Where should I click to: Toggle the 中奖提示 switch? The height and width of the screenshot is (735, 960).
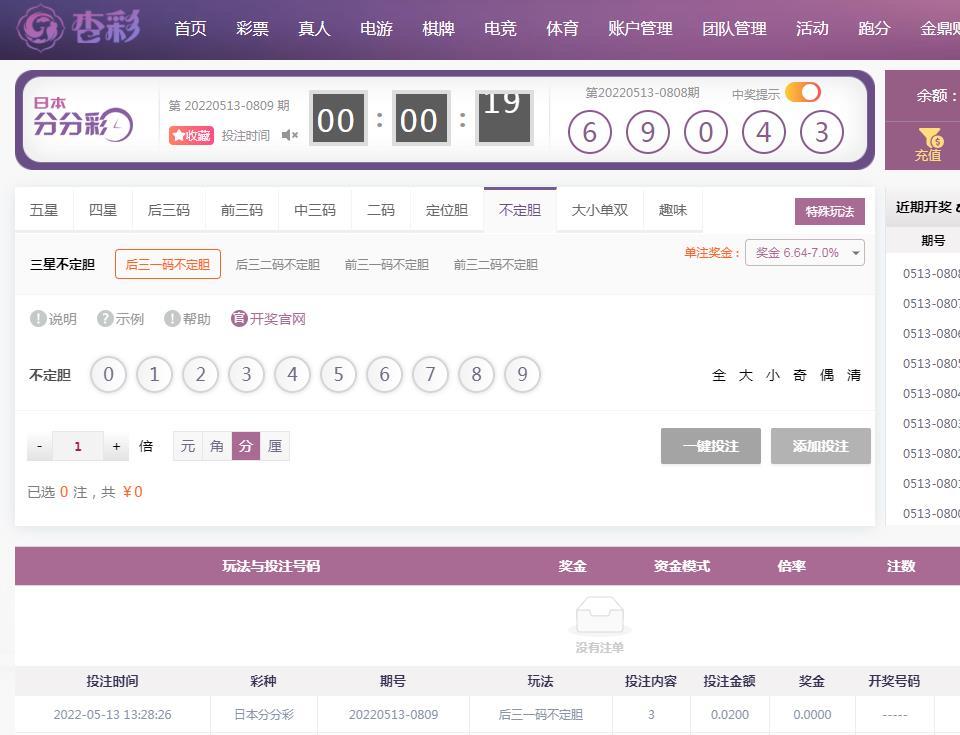tap(803, 92)
